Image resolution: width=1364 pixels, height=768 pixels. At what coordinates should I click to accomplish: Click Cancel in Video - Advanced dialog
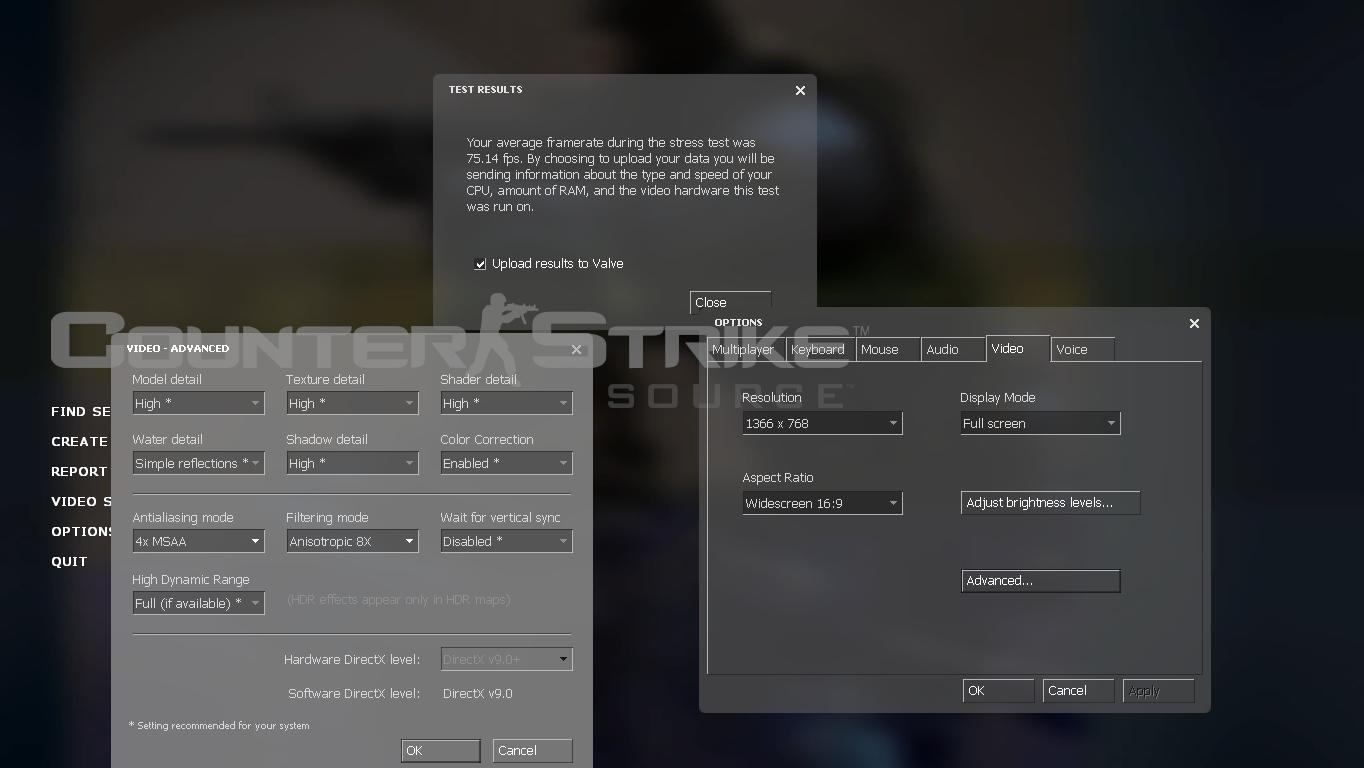coord(532,751)
